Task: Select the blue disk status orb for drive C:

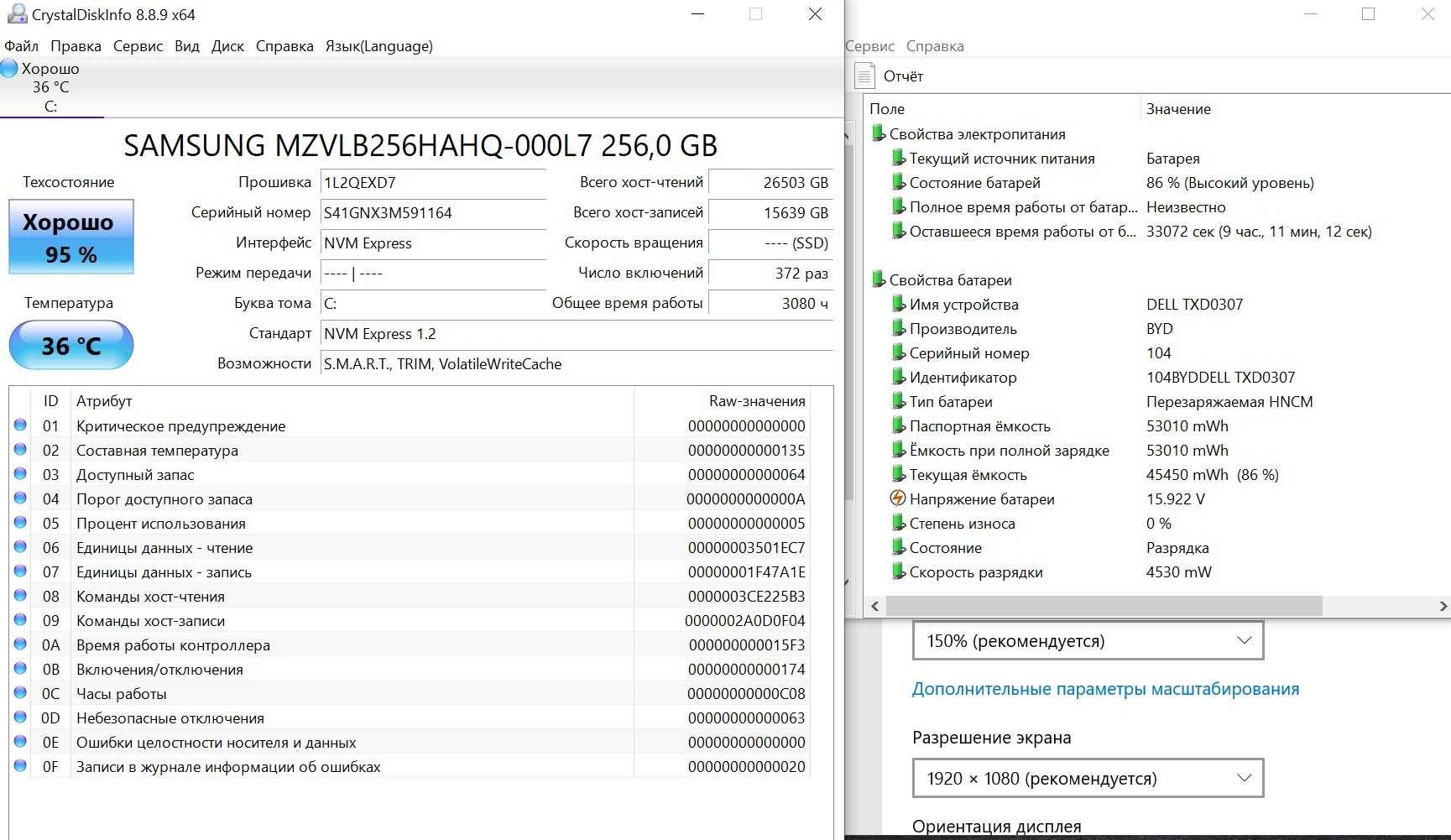Action: tap(9, 69)
